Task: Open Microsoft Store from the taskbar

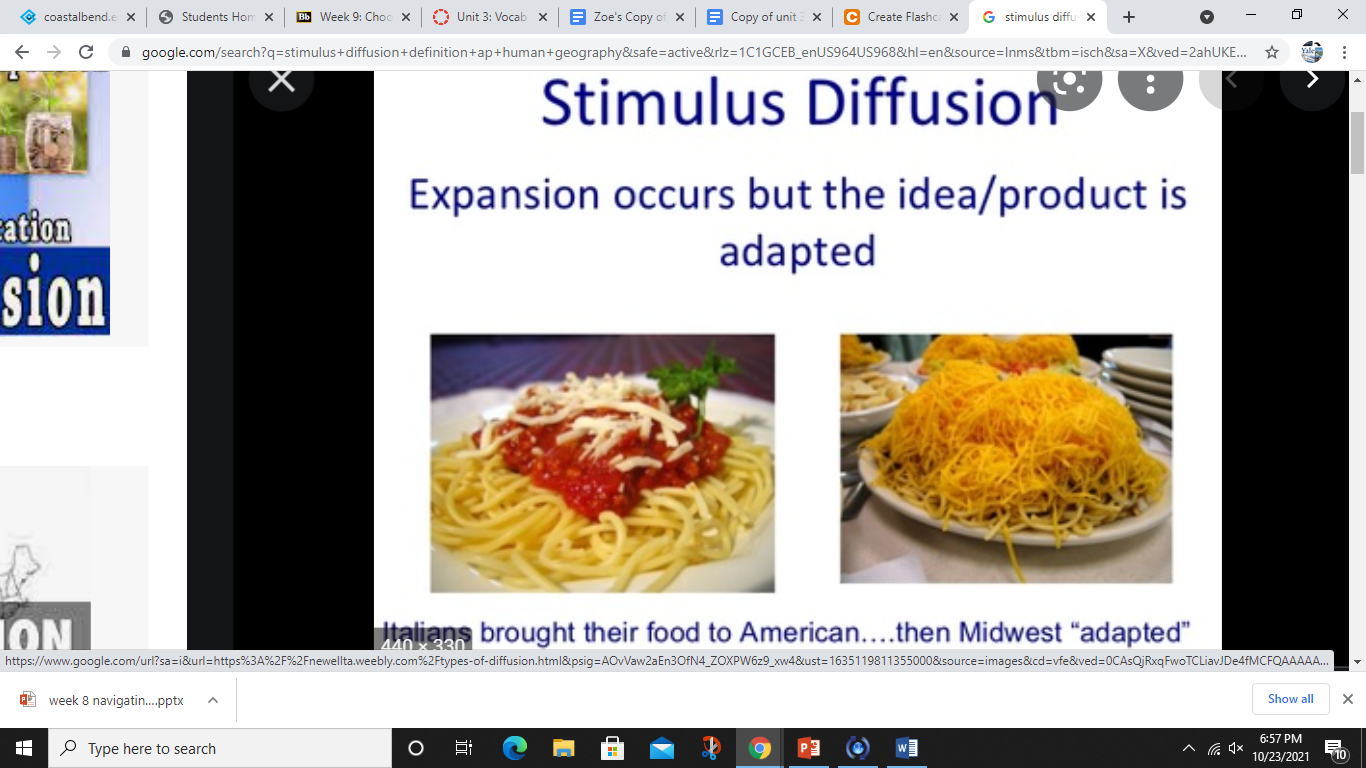Action: [611, 748]
